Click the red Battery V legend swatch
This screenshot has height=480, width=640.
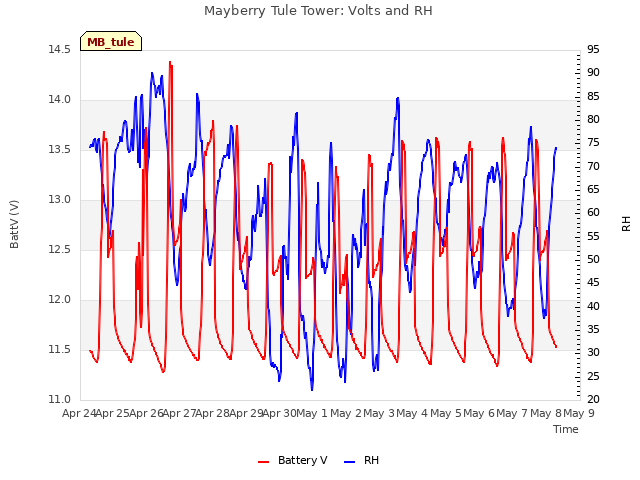tap(264, 462)
